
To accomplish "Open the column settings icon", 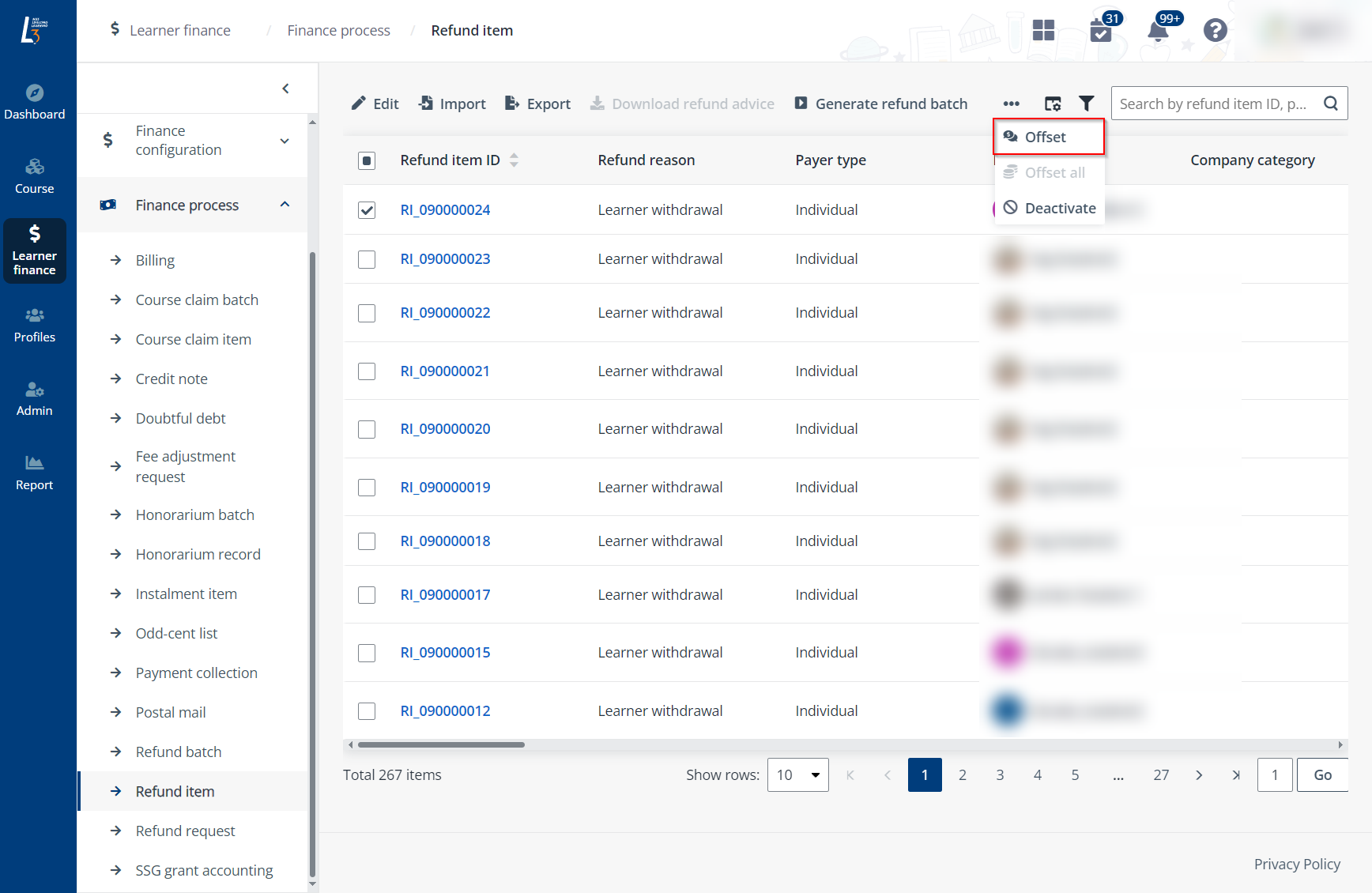I will click(1052, 104).
